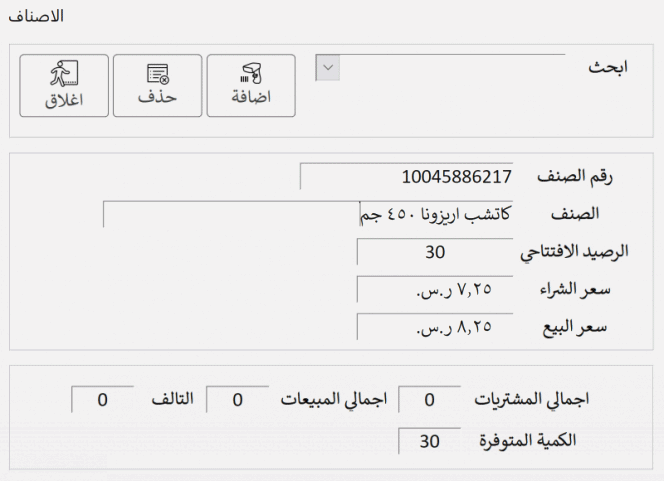This screenshot has height=481, width=664.
Task: Select the سعر البيع sale price field
Action: (x=434, y=328)
